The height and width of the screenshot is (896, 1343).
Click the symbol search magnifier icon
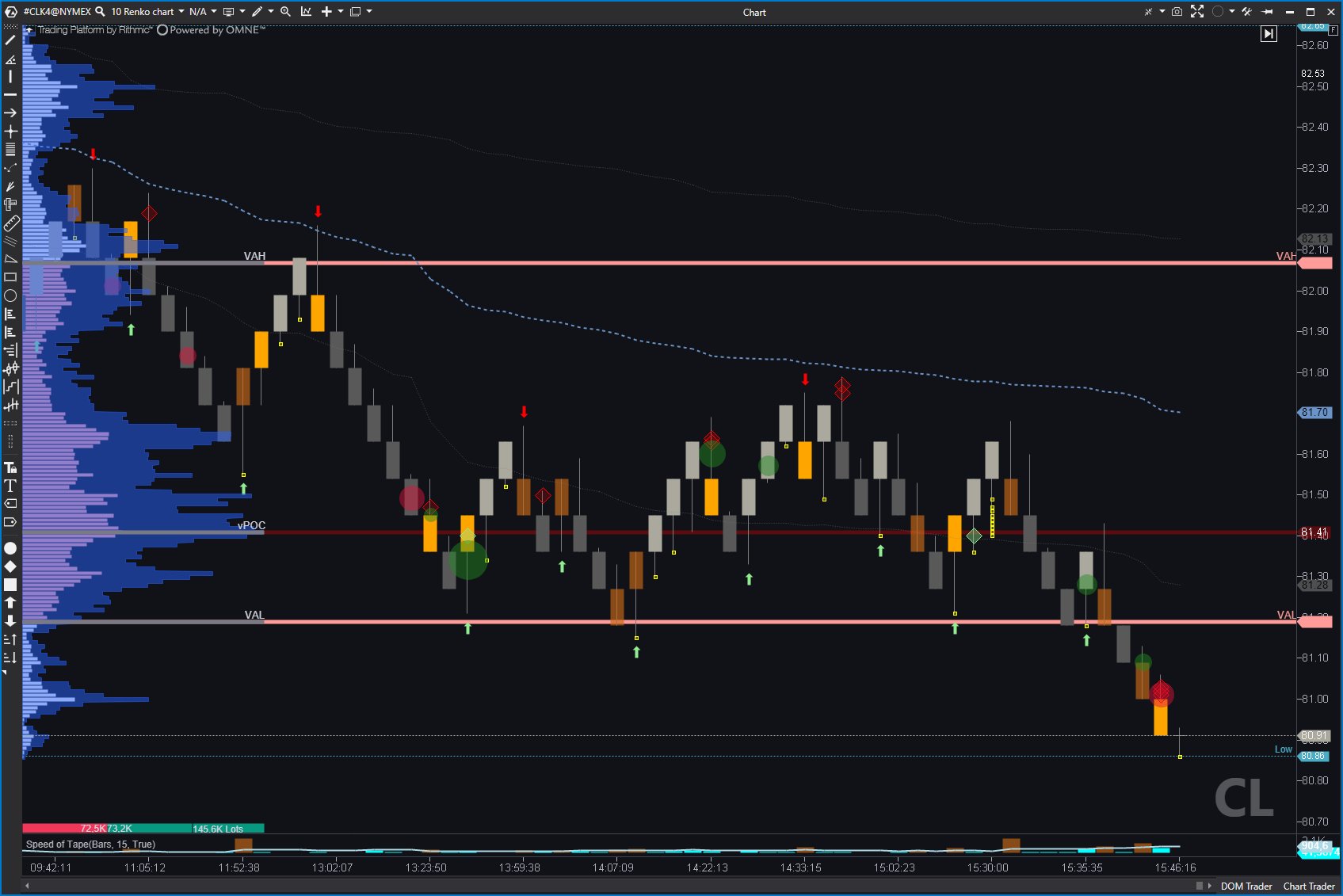(100, 12)
